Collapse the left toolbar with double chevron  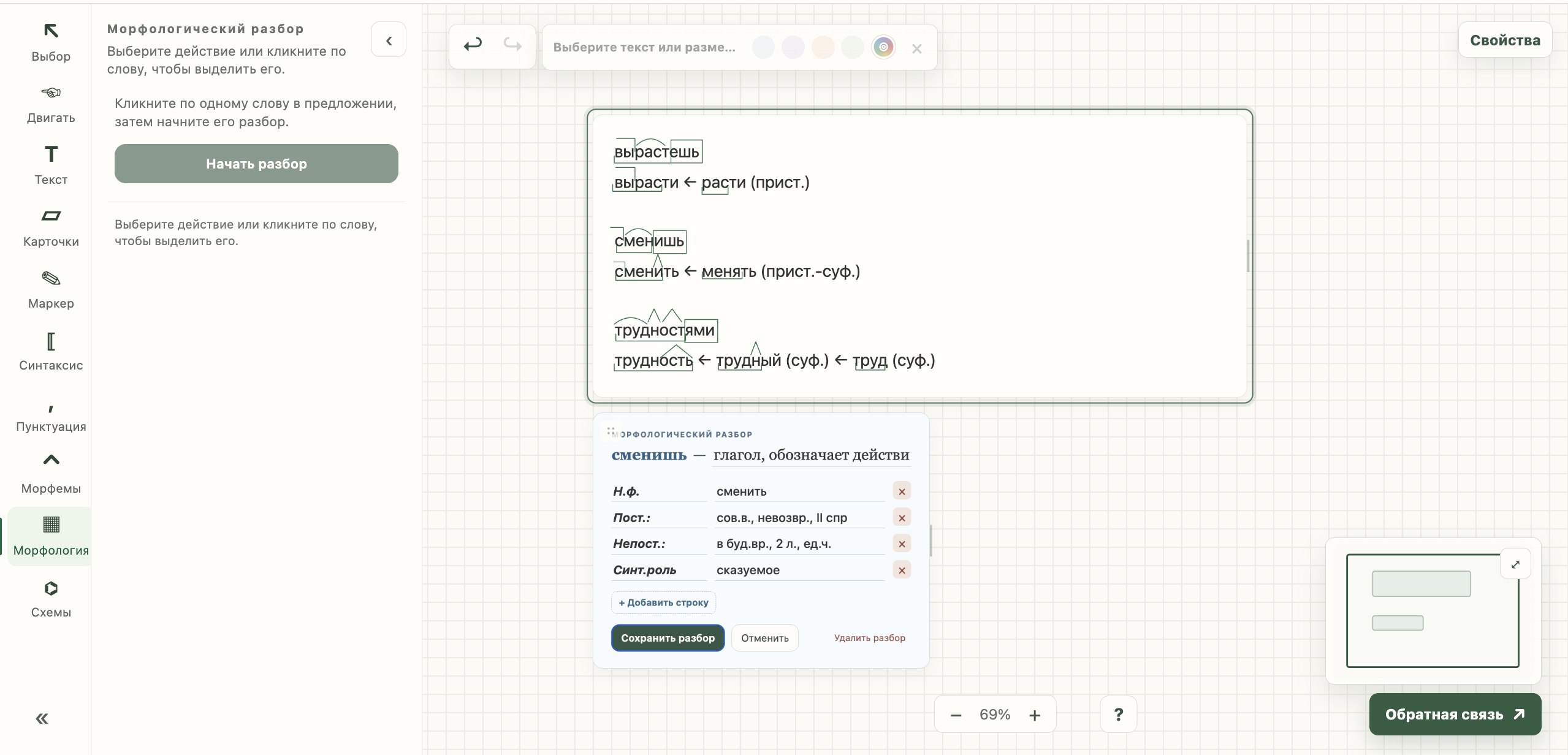(x=42, y=718)
